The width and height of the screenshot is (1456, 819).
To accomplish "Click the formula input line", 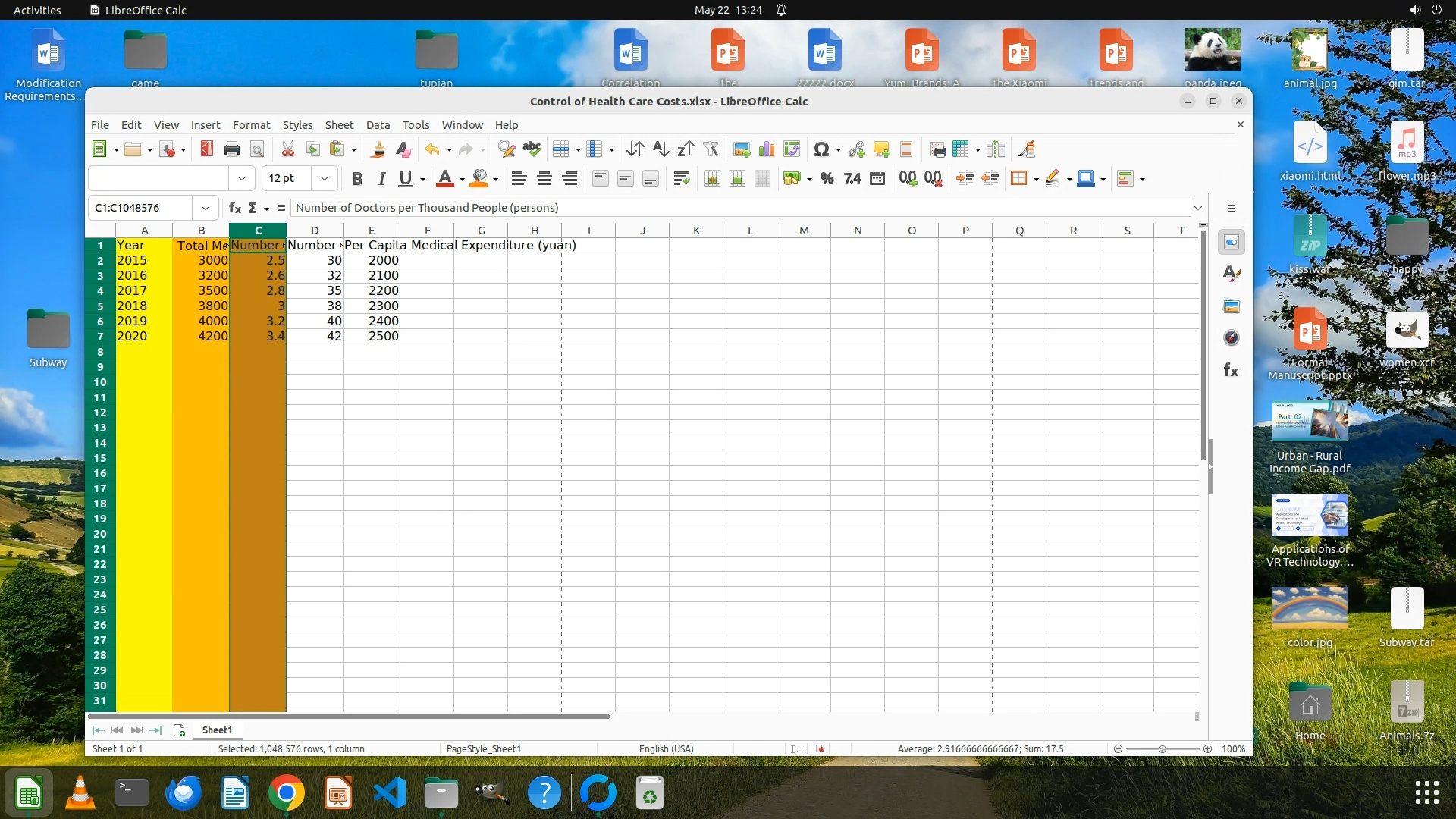I will point(736,208).
